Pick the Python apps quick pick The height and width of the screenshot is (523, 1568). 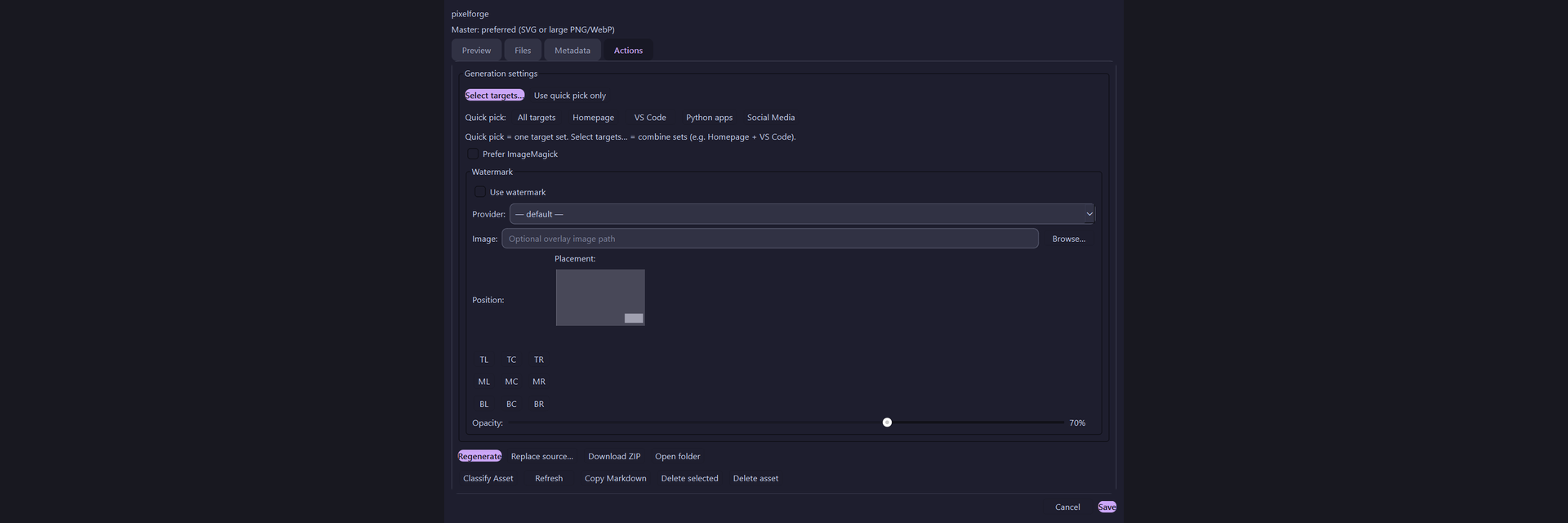709,118
